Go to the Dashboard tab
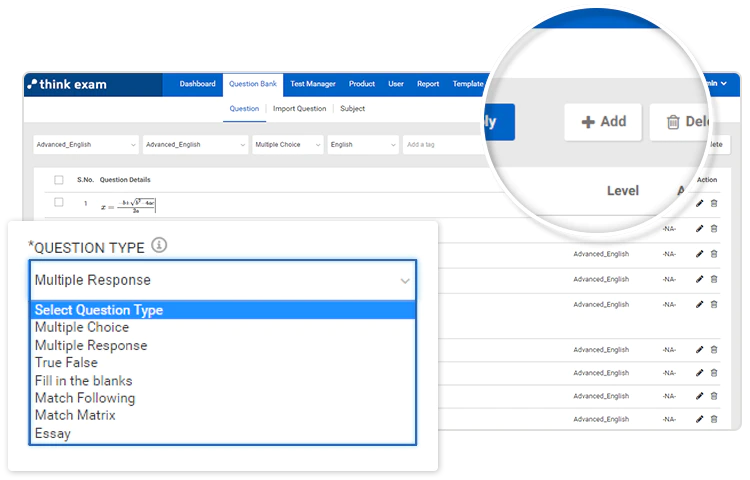The image size is (750, 480). pos(198,84)
